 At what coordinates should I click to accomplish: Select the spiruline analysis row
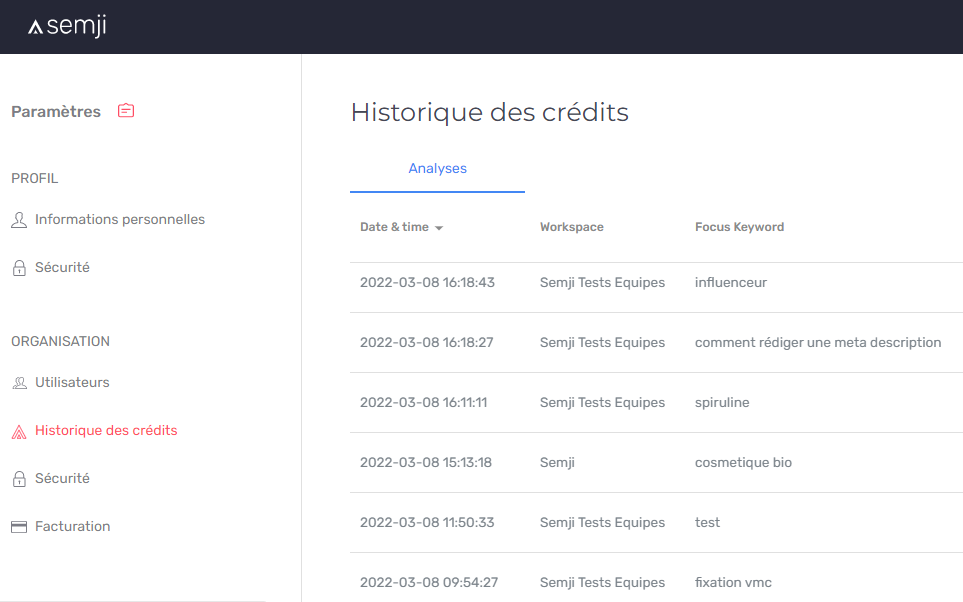point(657,402)
